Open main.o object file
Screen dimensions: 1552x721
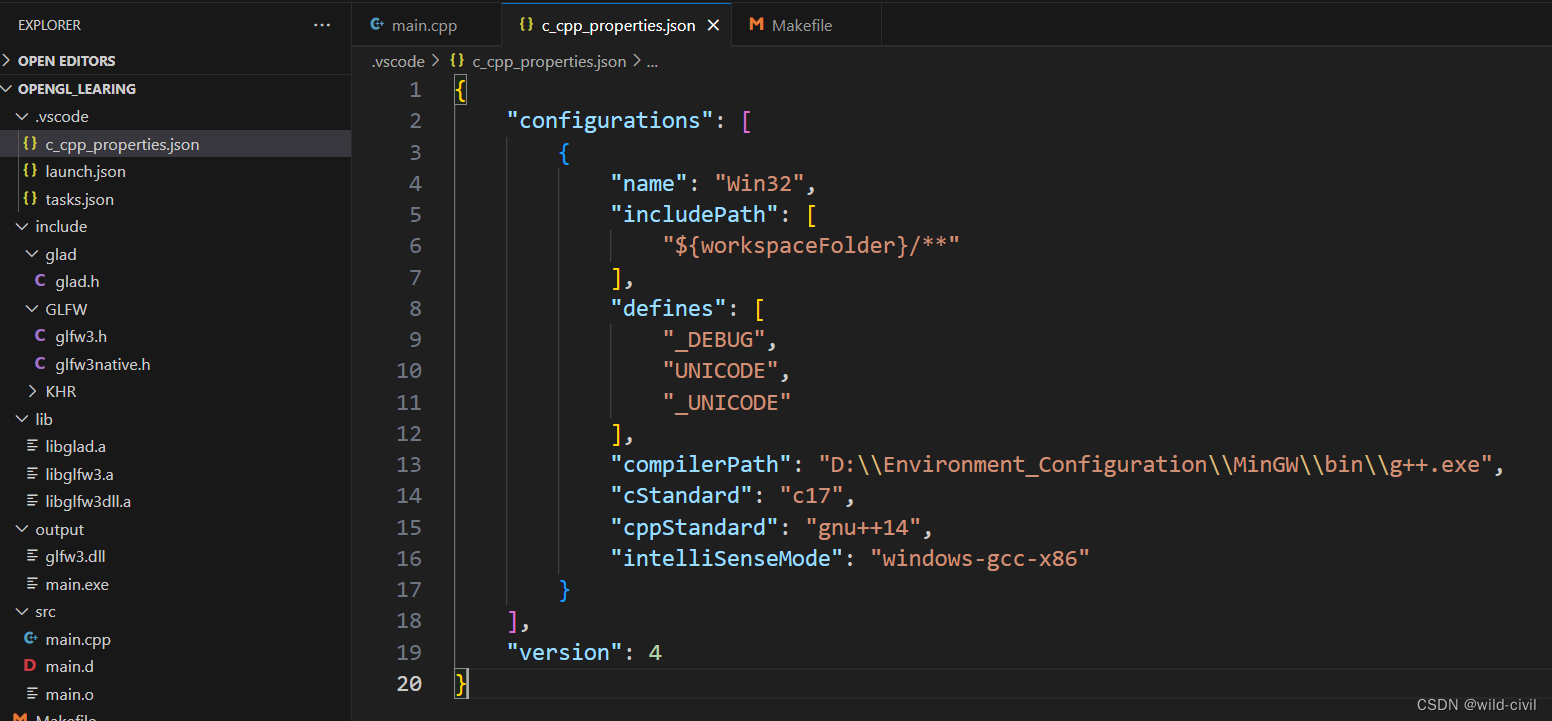coord(73,694)
